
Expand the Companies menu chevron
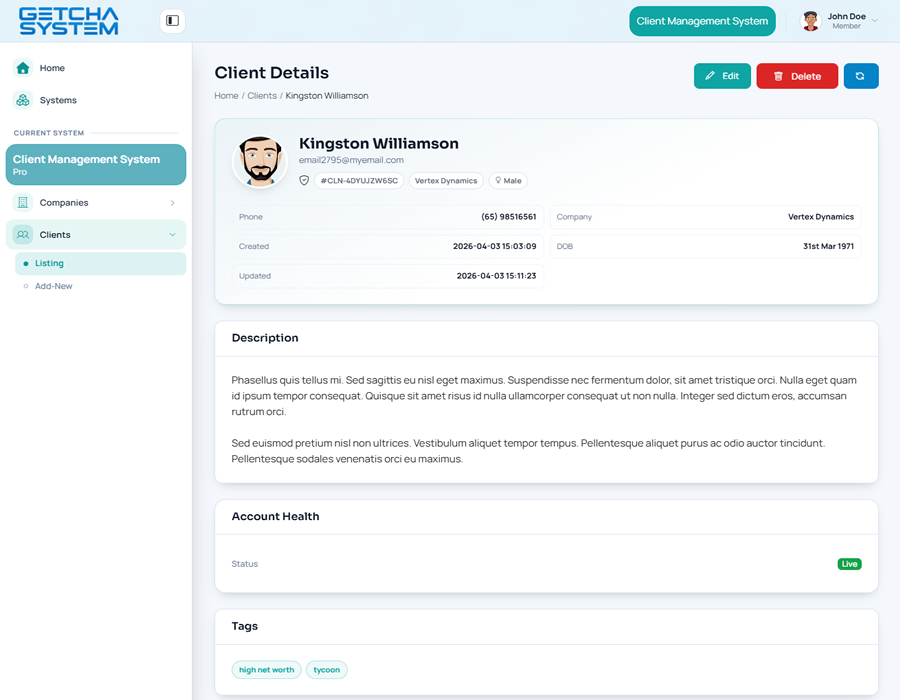pyautogui.click(x=172, y=203)
